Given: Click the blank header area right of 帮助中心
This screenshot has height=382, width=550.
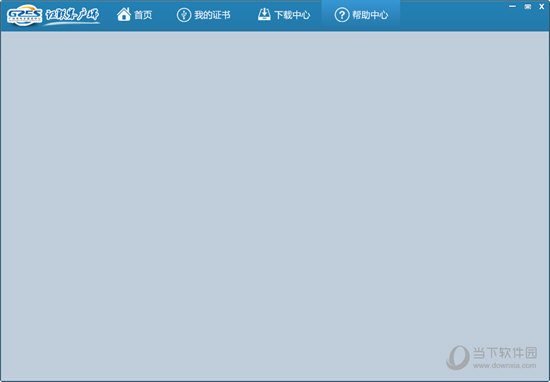Looking at the screenshot, I should (x=452, y=19).
